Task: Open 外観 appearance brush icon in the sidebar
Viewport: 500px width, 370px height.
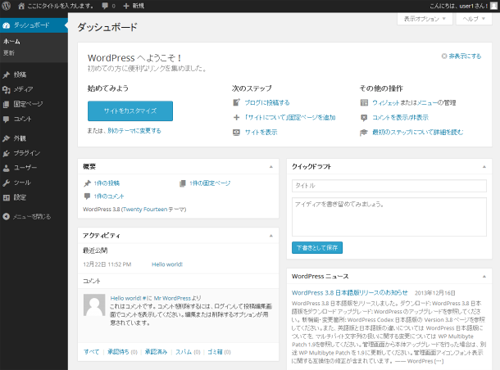Action: pyautogui.click(x=6, y=138)
